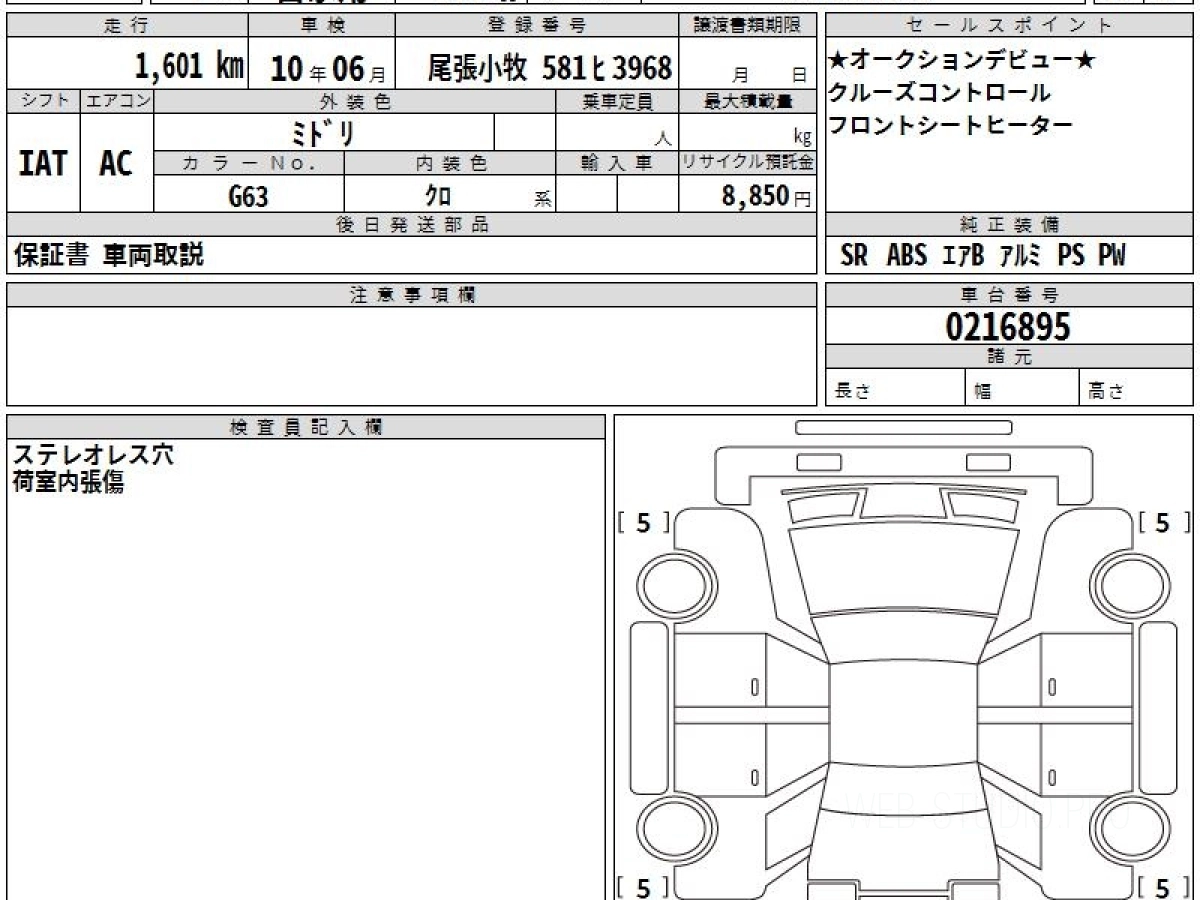Click the 輸入車 header
1200x900 pixels.
[617, 163]
